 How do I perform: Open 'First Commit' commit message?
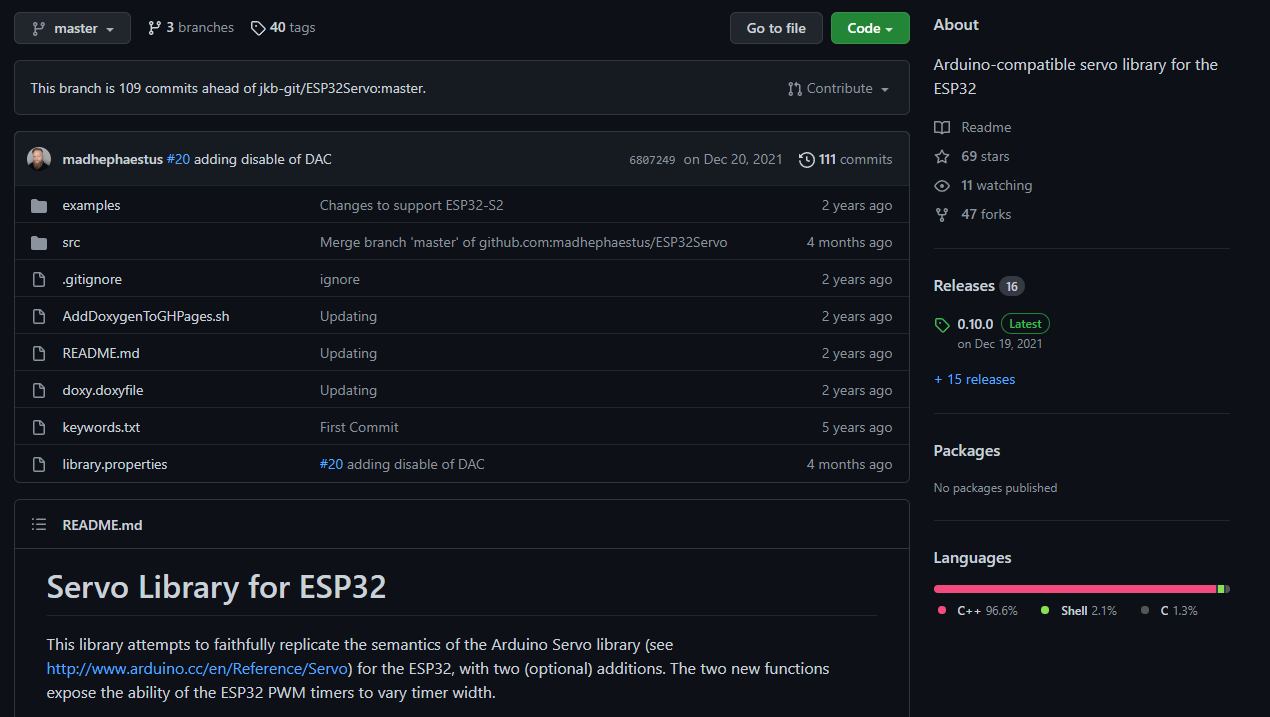359,428
